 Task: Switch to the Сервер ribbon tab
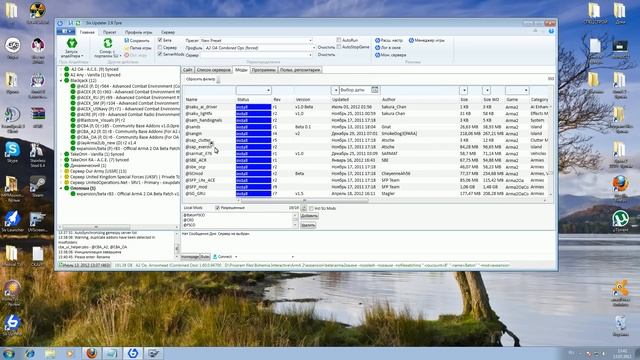point(168,32)
